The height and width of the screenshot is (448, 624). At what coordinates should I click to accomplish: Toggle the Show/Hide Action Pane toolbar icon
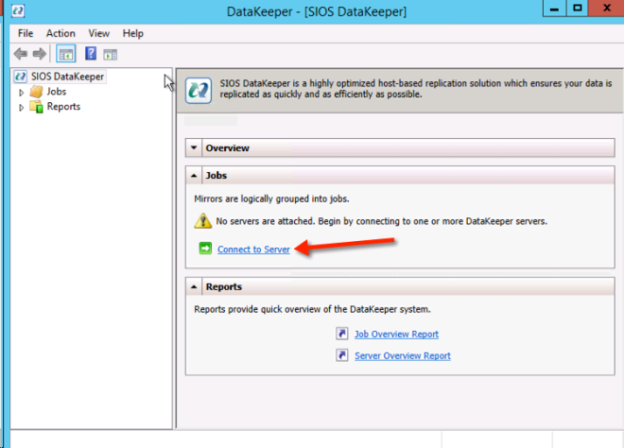tap(110, 54)
